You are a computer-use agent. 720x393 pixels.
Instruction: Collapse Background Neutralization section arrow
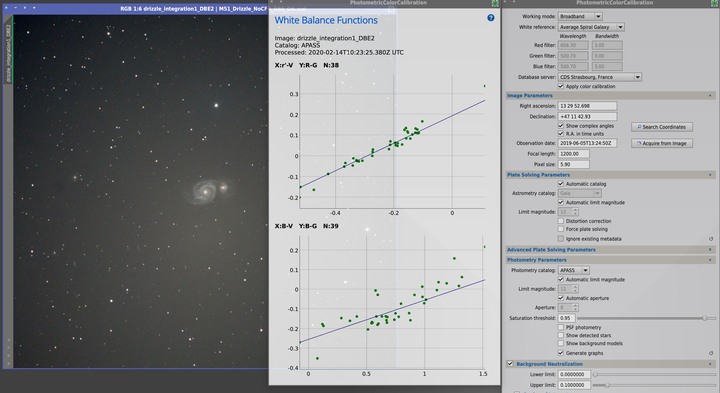click(710, 364)
